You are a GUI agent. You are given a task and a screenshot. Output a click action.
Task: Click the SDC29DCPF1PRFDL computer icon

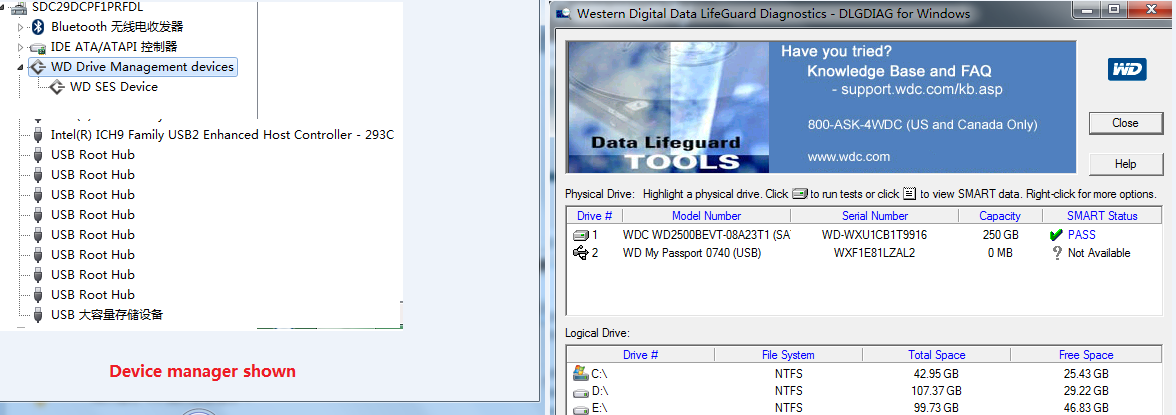click(21, 8)
